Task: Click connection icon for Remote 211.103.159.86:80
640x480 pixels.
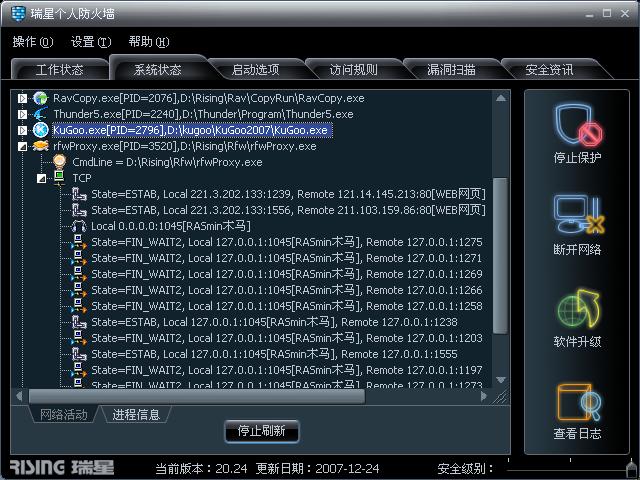Action: coord(79,210)
